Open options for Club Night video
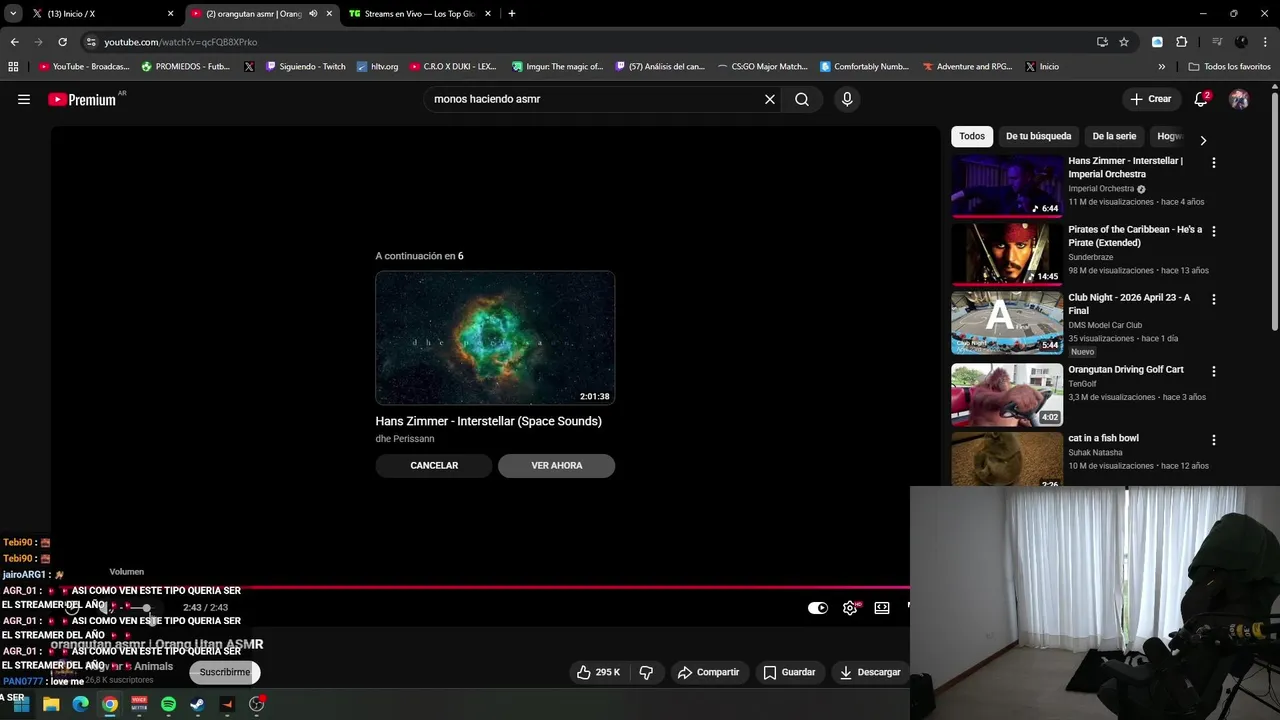 point(1214,299)
